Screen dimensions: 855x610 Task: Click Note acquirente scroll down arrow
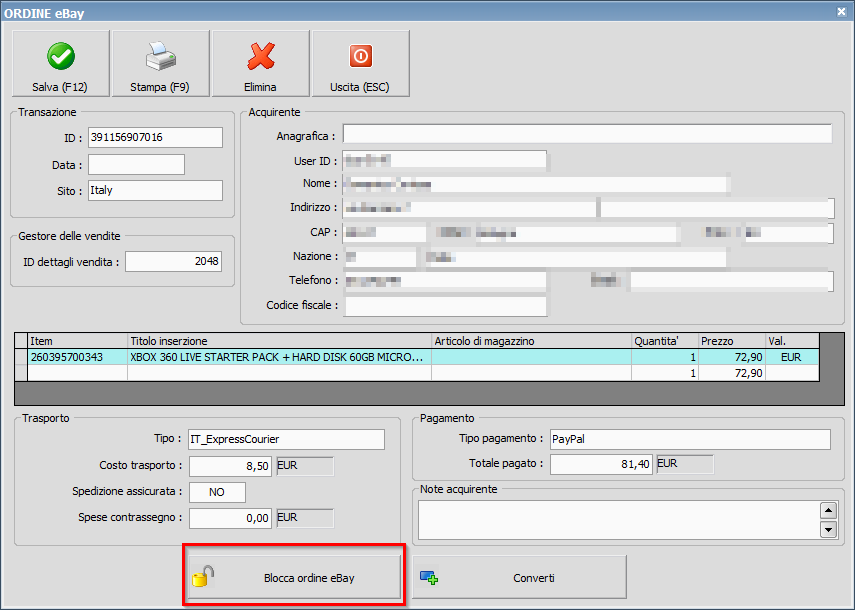coord(828,529)
